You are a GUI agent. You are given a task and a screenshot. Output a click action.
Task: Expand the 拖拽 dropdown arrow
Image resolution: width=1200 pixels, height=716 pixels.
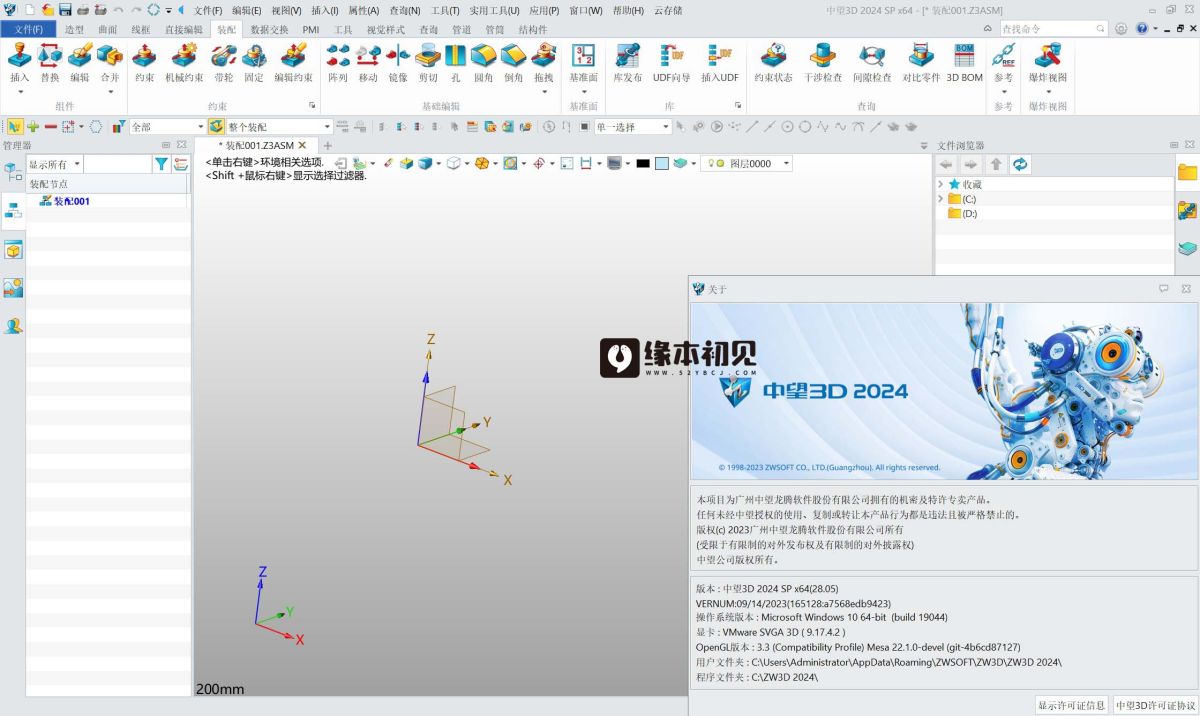coord(544,92)
